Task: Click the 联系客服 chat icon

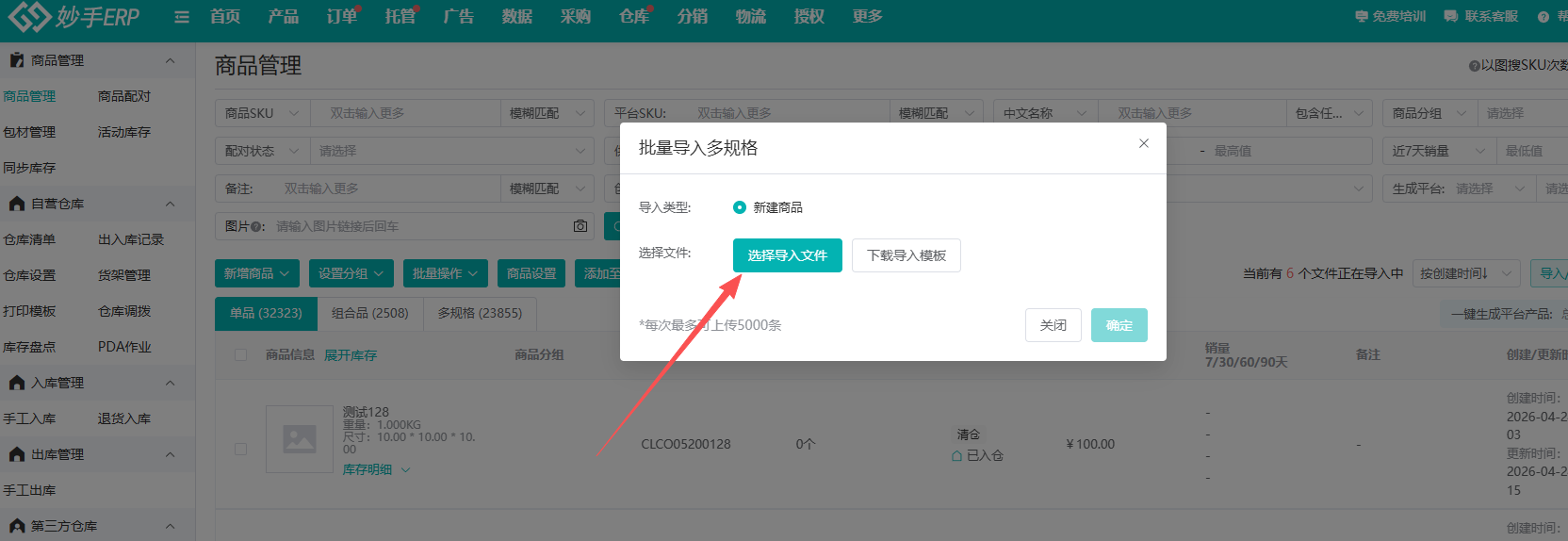Action: pyautogui.click(x=1451, y=17)
